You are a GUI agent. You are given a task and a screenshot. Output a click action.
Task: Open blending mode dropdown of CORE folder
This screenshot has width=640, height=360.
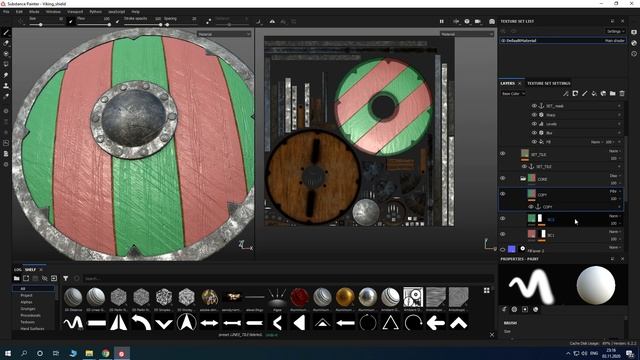pos(615,176)
